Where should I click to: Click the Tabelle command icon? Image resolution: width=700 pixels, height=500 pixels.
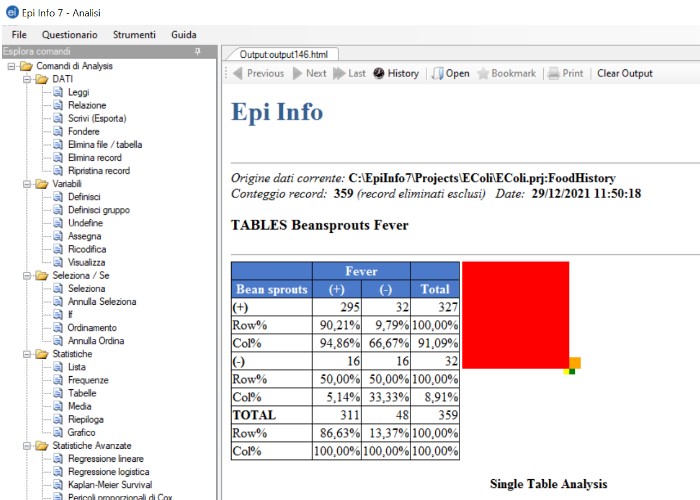[x=58, y=393]
